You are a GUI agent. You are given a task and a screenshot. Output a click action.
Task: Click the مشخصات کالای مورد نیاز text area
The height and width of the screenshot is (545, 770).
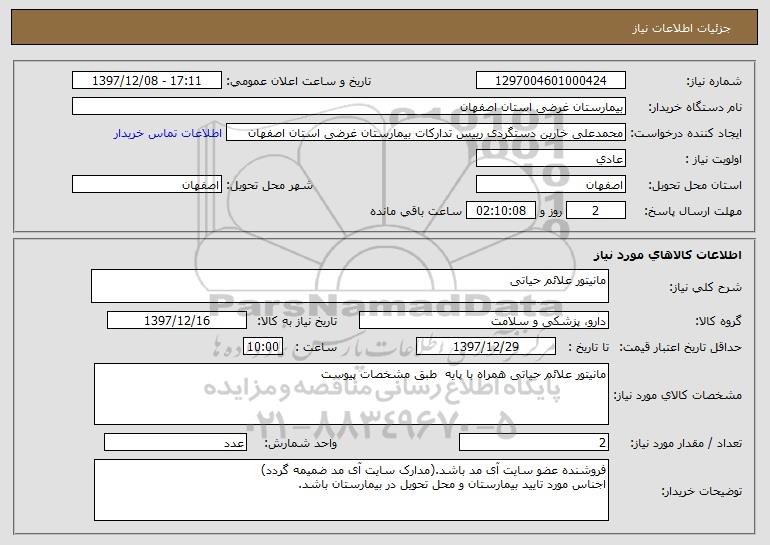351,394
